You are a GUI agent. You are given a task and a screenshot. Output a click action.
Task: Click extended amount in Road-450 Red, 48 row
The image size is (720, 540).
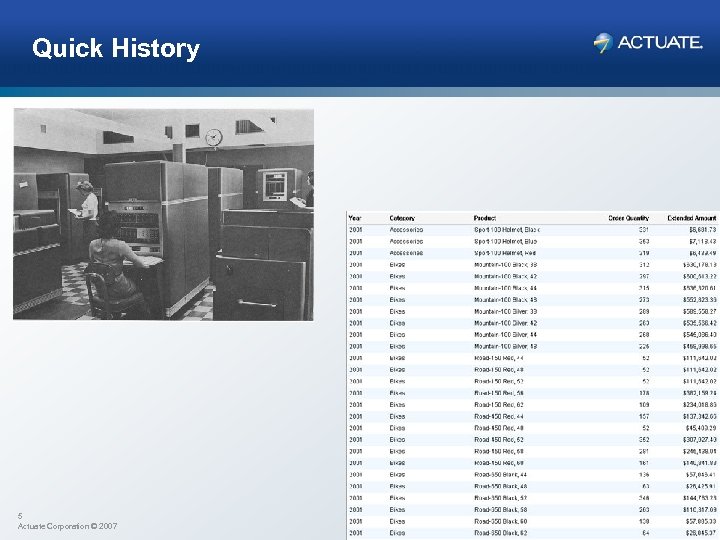pyautogui.click(x=702, y=428)
